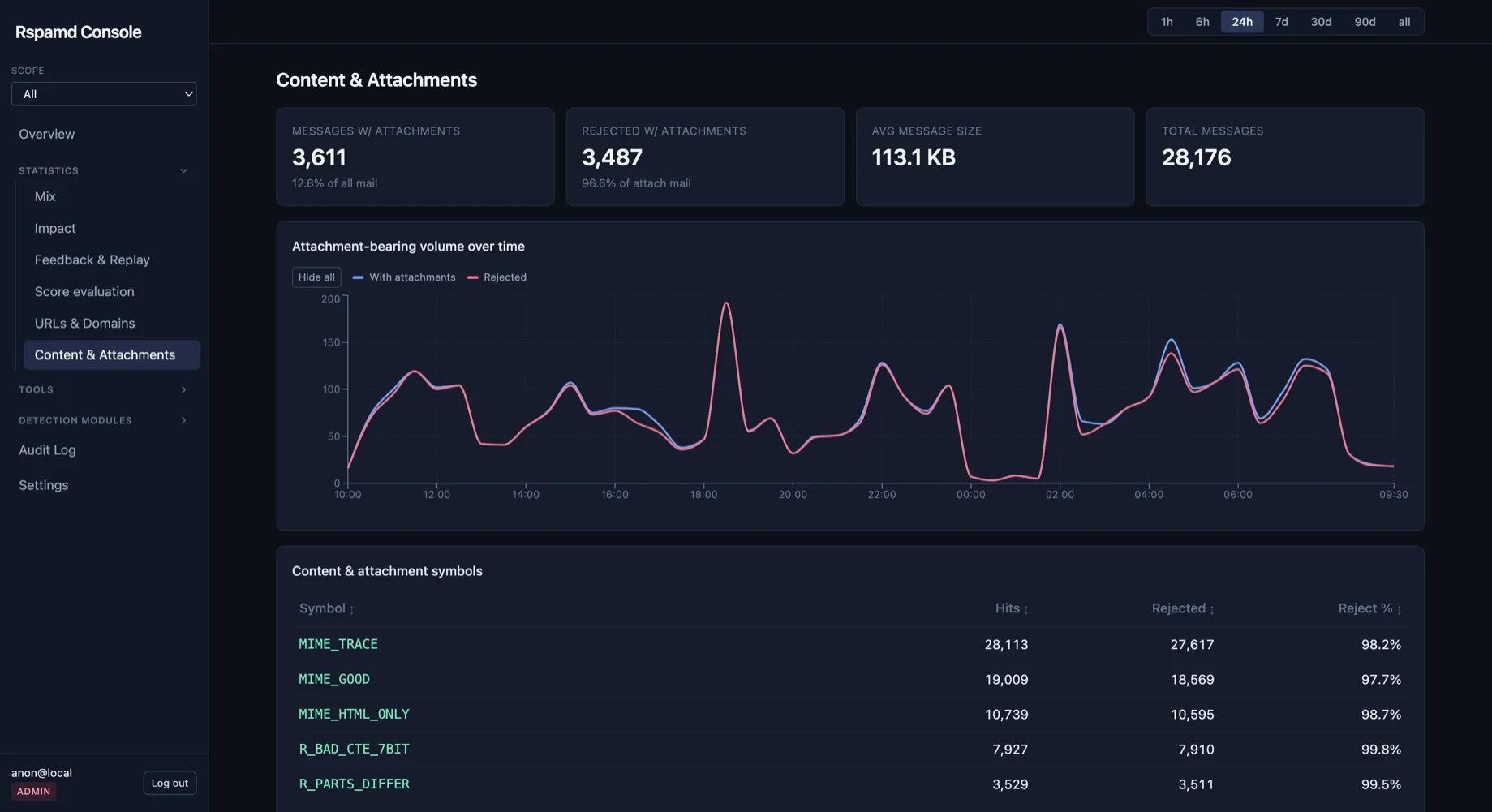Switch time range to 1h

coord(1167,22)
